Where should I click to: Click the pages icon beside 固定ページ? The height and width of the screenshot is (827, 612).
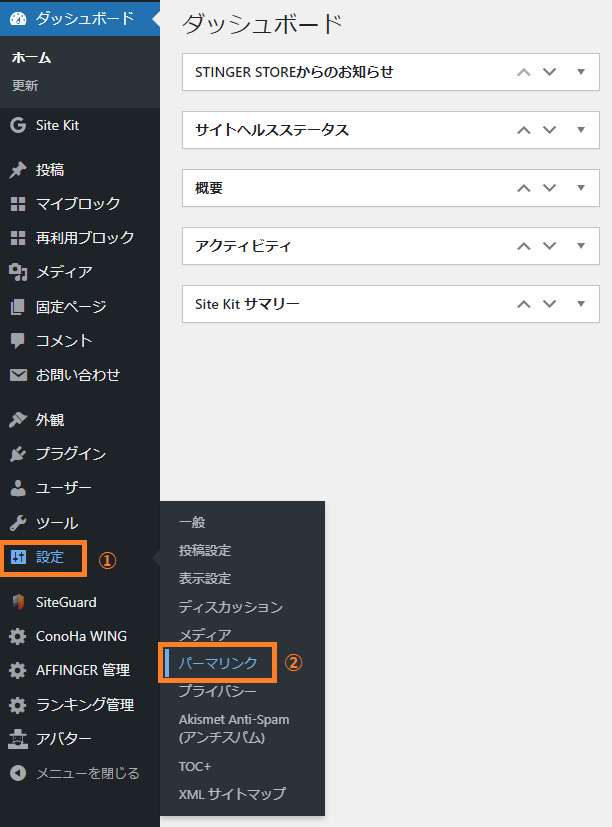pyautogui.click(x=18, y=306)
